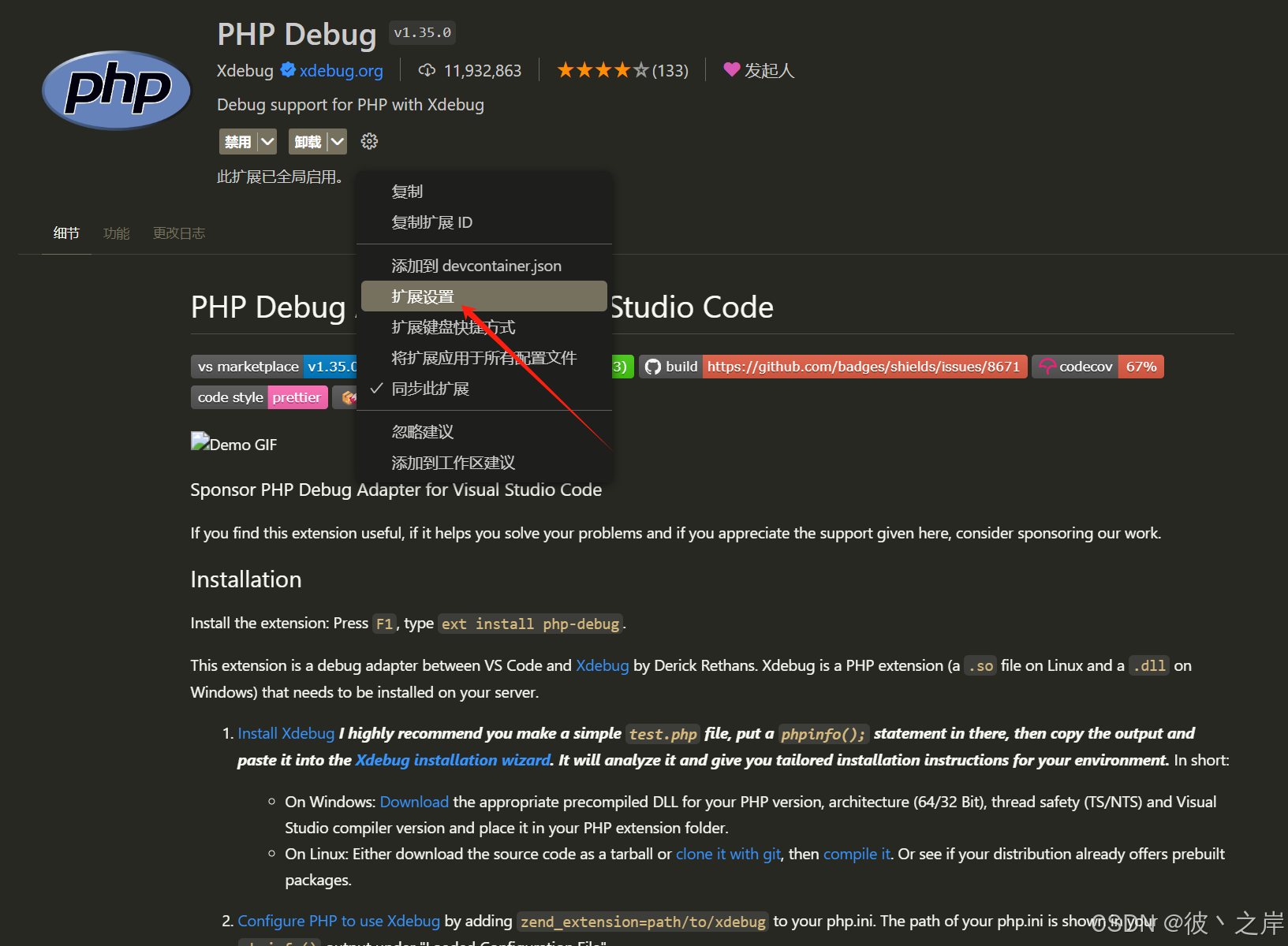Click the GitHub icon on the build badge
This screenshot has width=1288, height=946.
click(x=652, y=366)
